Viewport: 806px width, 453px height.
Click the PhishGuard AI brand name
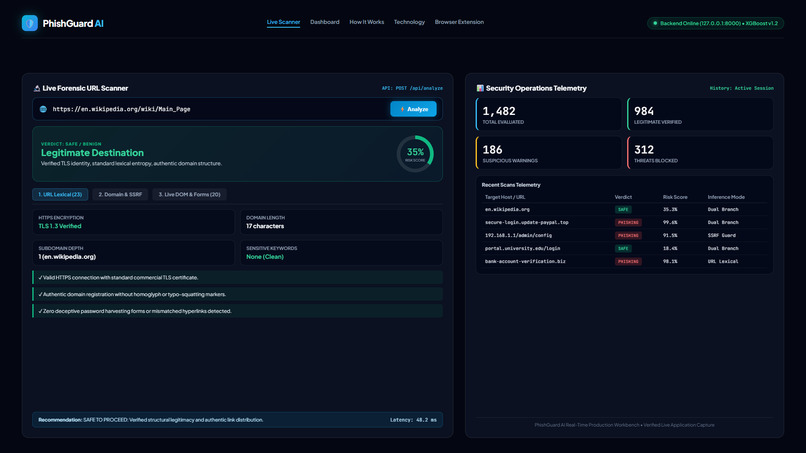[73, 24]
